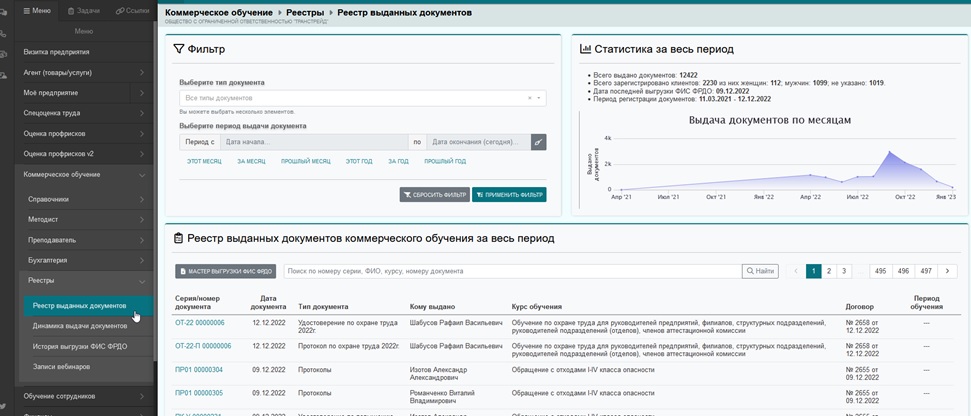The height and width of the screenshot is (416, 971).
Task: Switch to the Задачи tab
Action: click(x=83, y=11)
